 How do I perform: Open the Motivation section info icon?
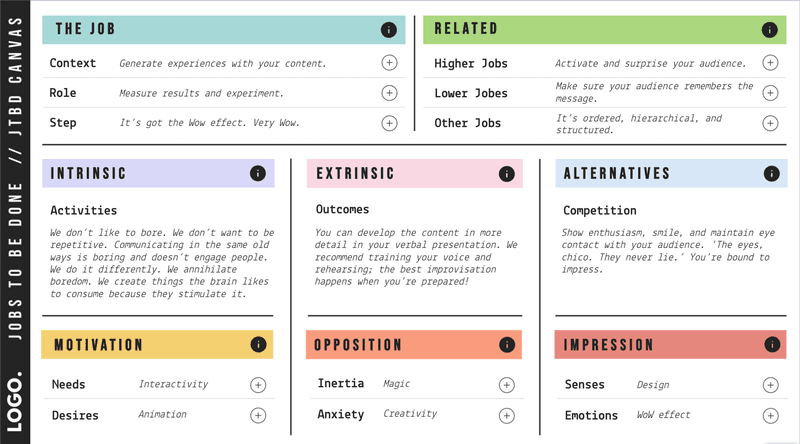click(258, 345)
